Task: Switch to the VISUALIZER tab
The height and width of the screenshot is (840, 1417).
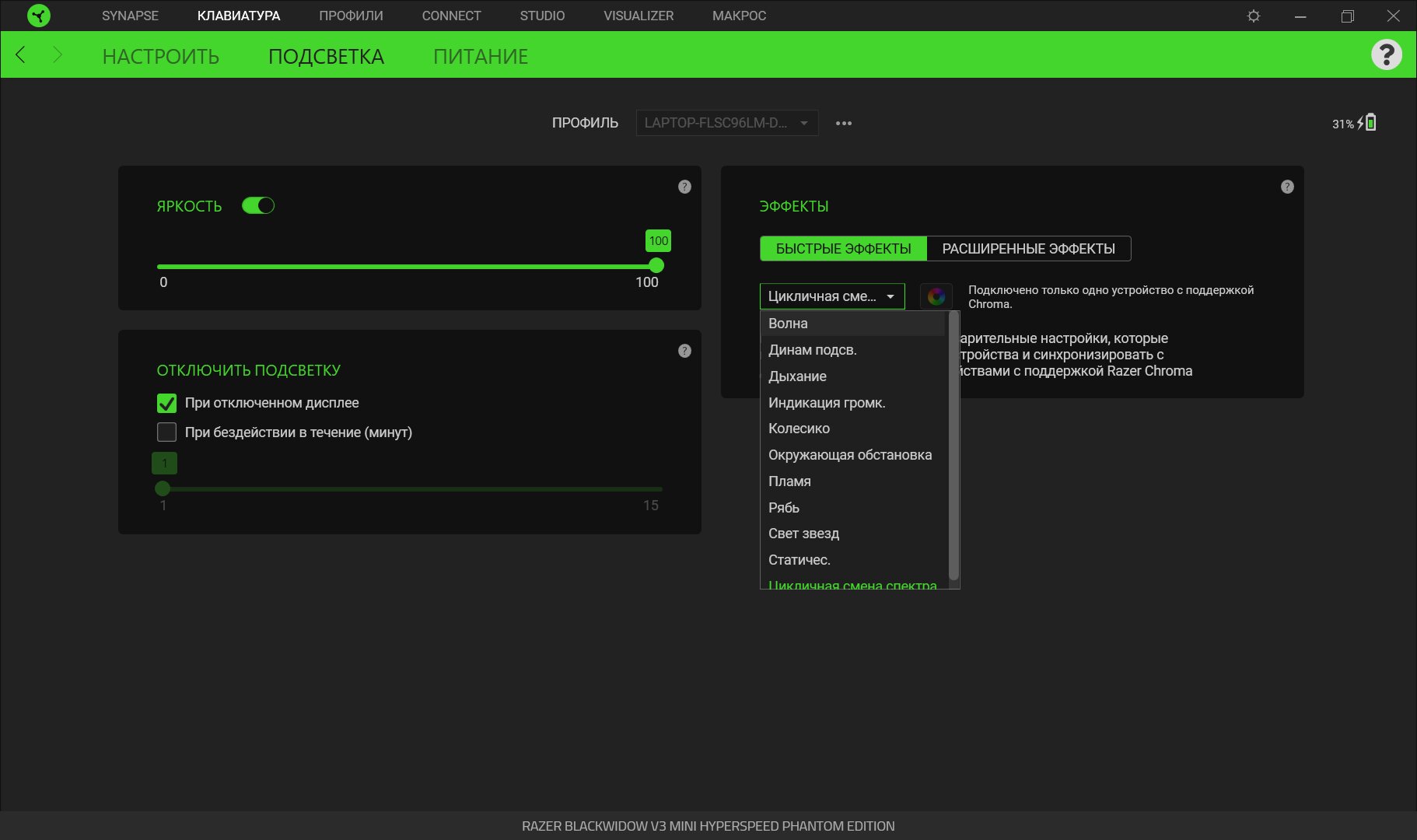Action: 639,16
